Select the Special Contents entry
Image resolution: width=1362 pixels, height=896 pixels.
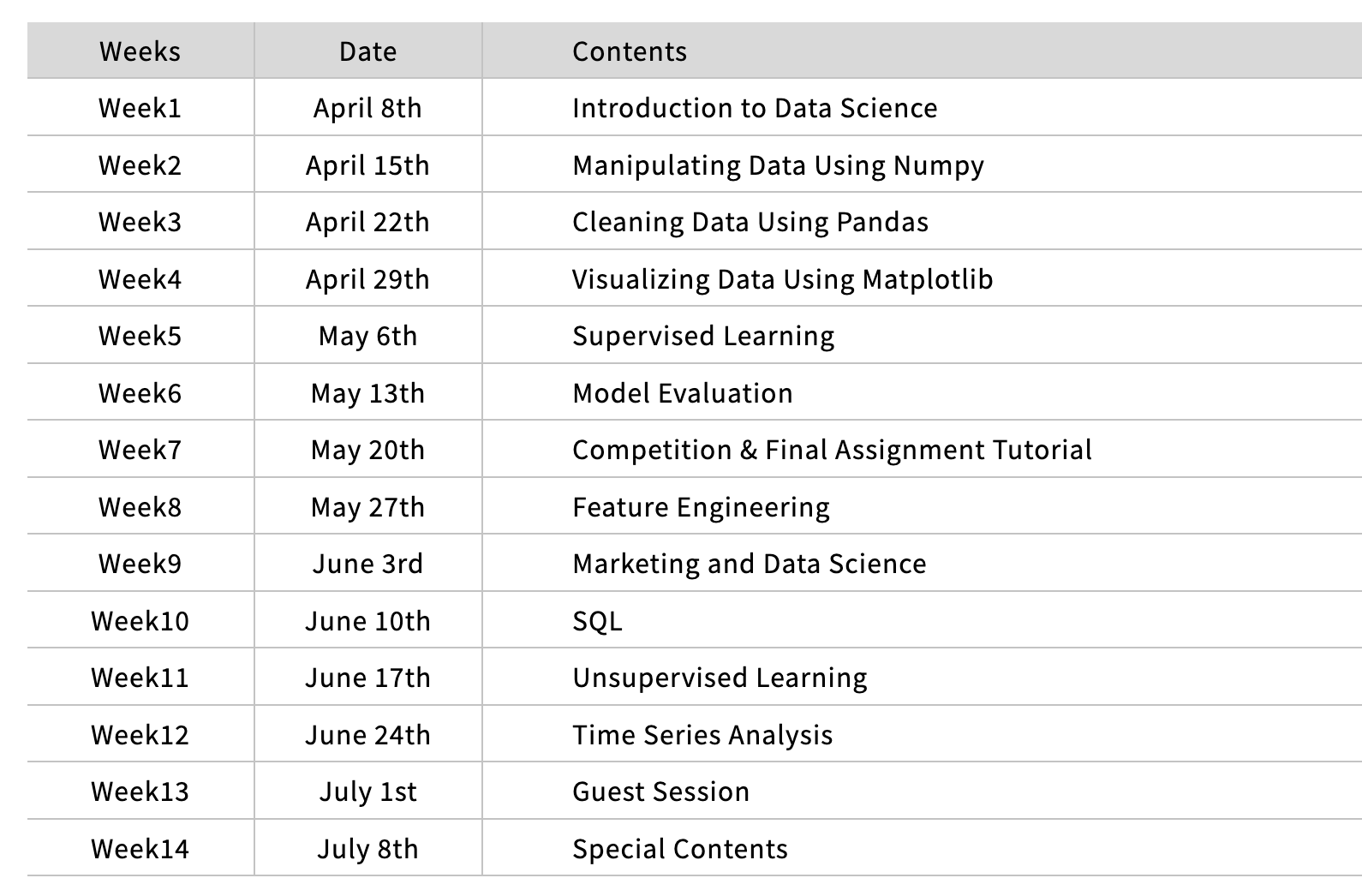[680, 849]
